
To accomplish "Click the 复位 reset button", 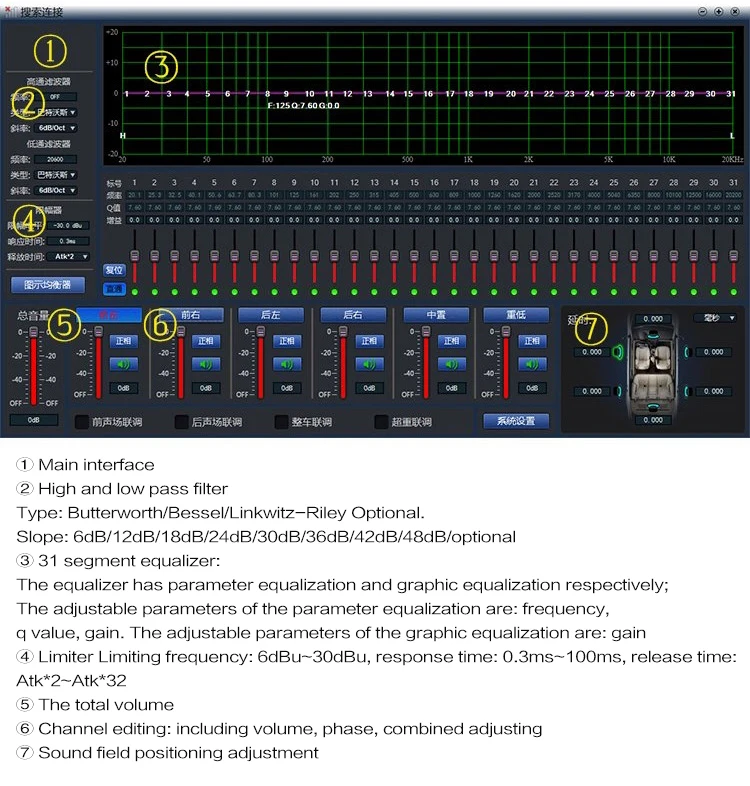I will click(114, 270).
